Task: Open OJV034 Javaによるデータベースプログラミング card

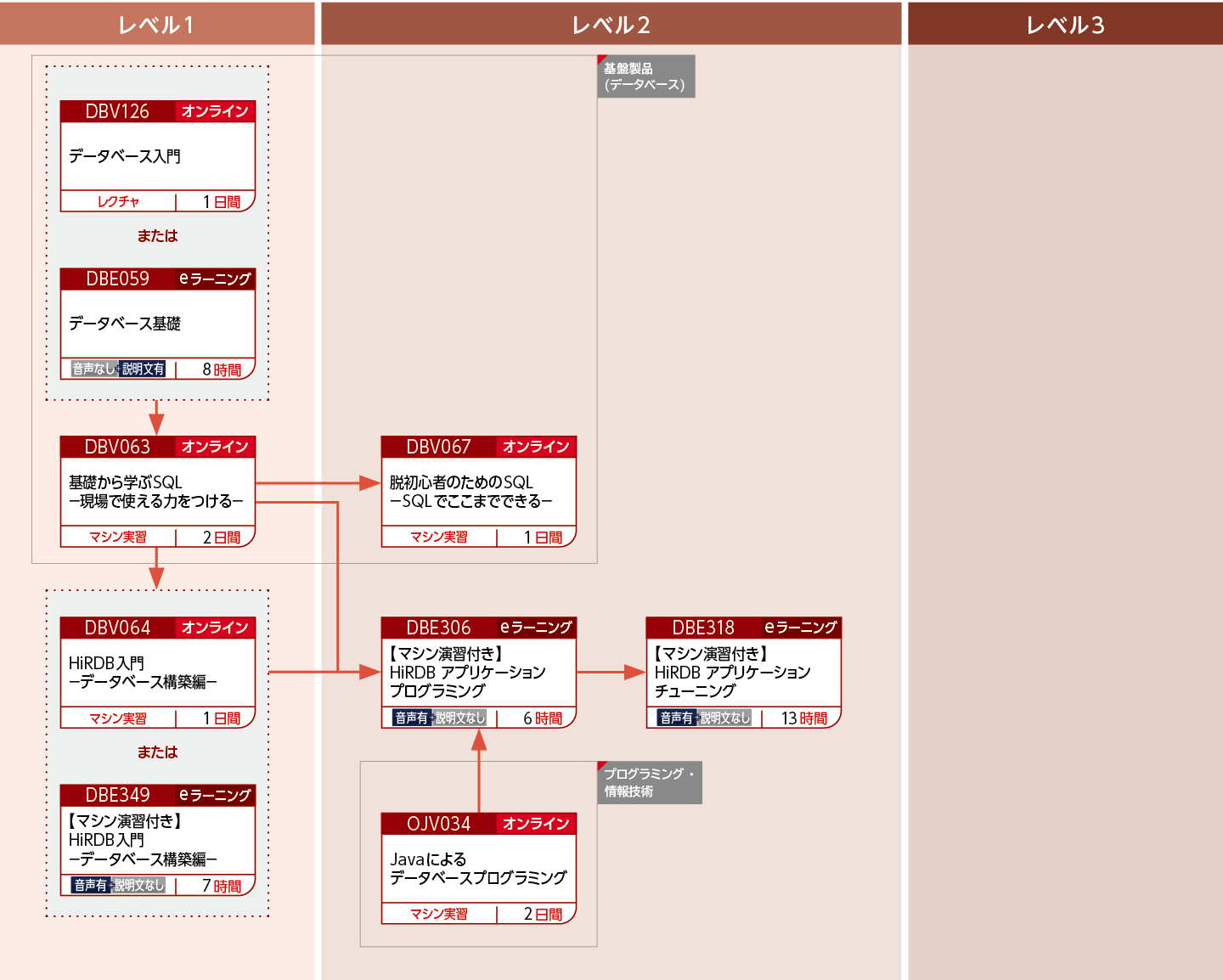Action: point(478,868)
